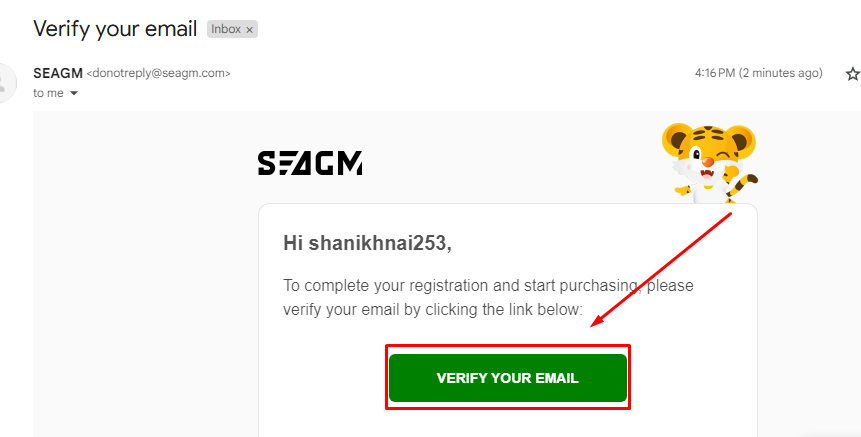Star this email from SEAGM
Viewport: 861px width, 437px height.
852,74
